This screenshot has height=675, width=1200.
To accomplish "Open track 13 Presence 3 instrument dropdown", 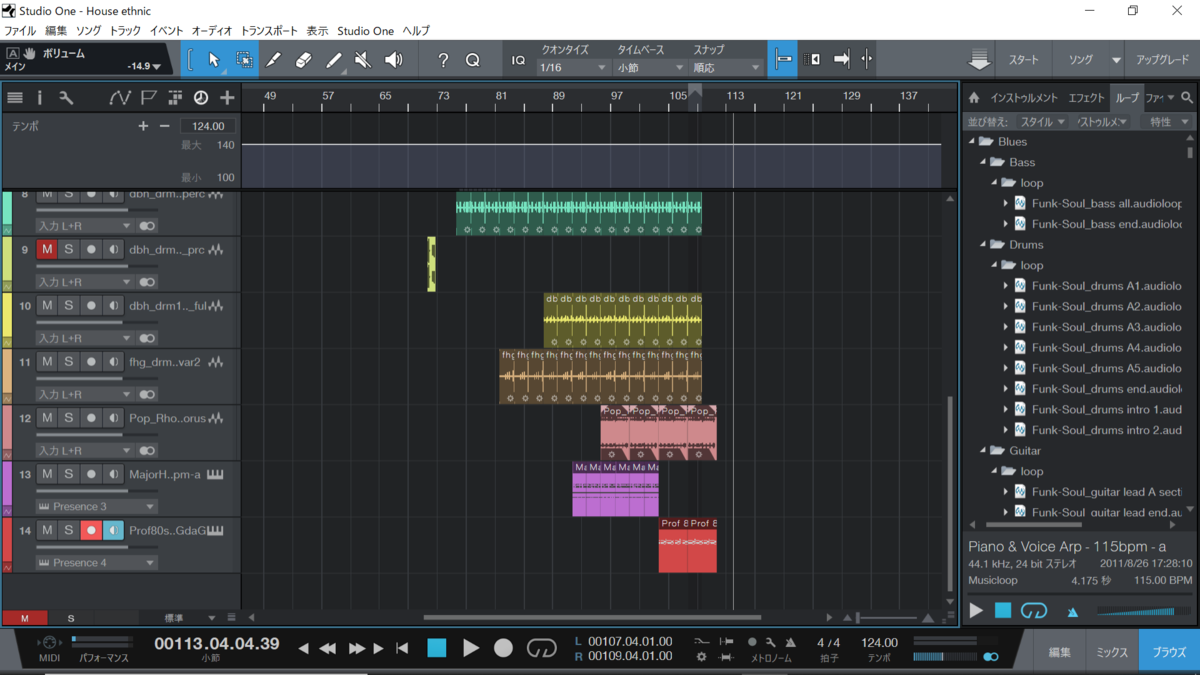I will pyautogui.click(x=97, y=506).
